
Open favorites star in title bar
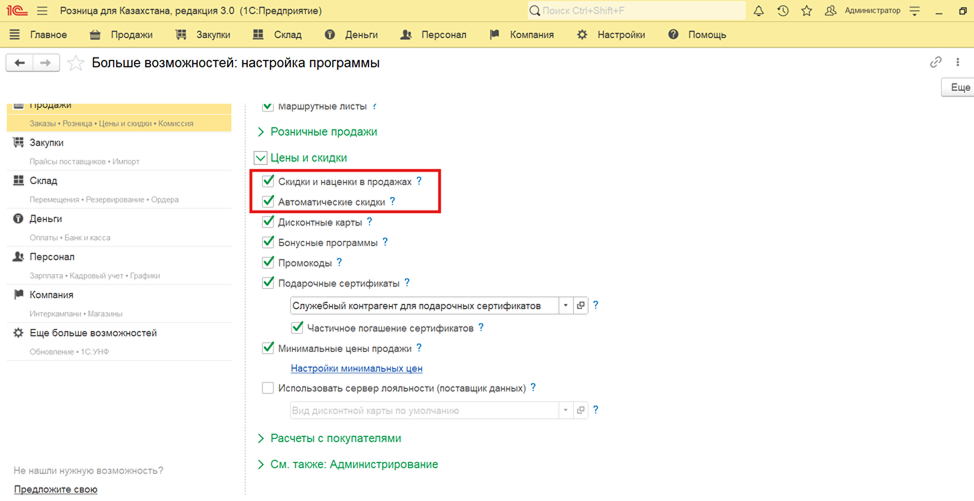click(806, 11)
